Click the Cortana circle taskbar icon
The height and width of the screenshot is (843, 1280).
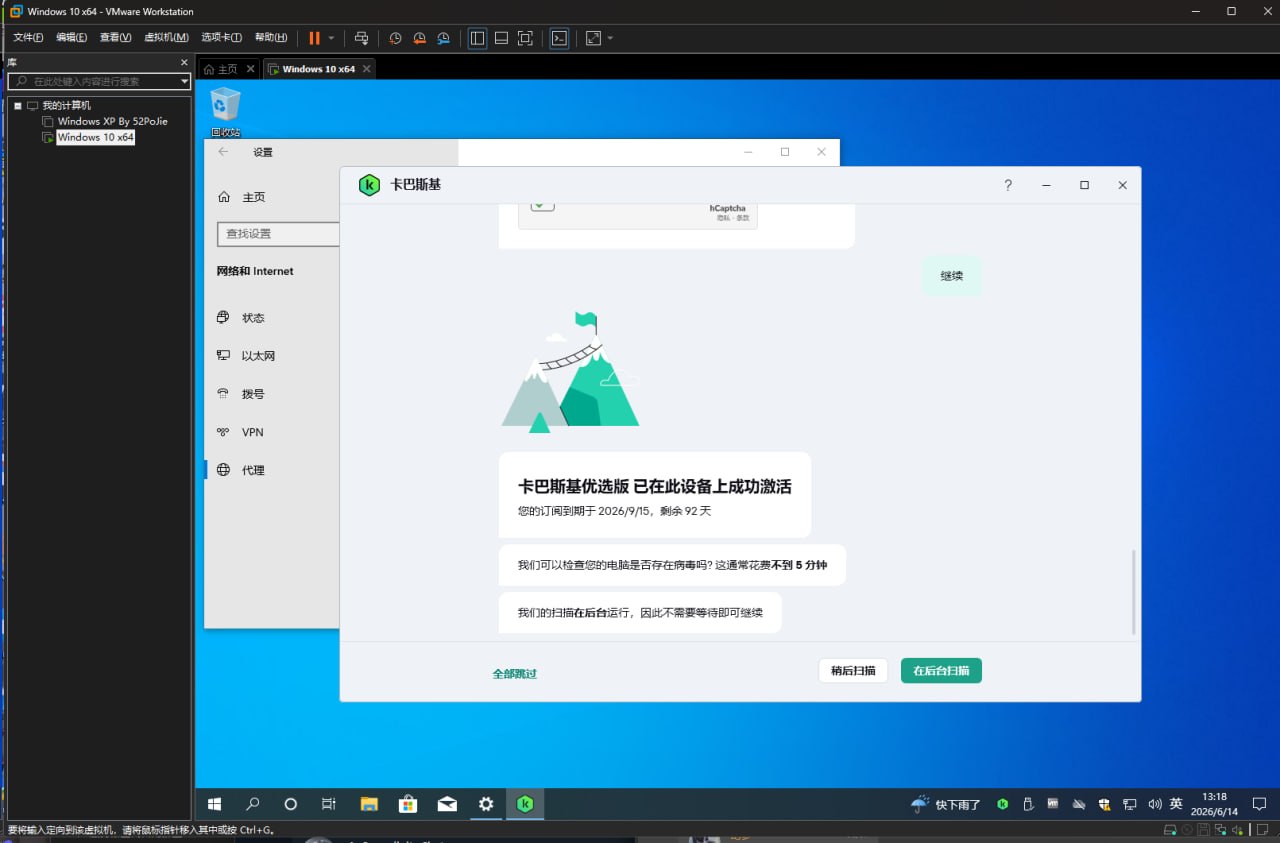291,804
